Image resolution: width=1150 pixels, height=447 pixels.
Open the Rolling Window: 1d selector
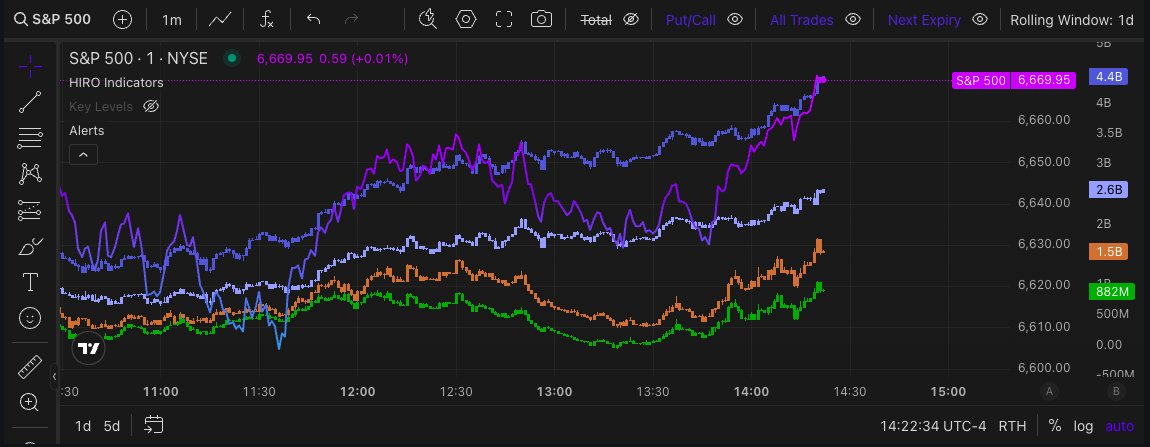tap(1072, 21)
